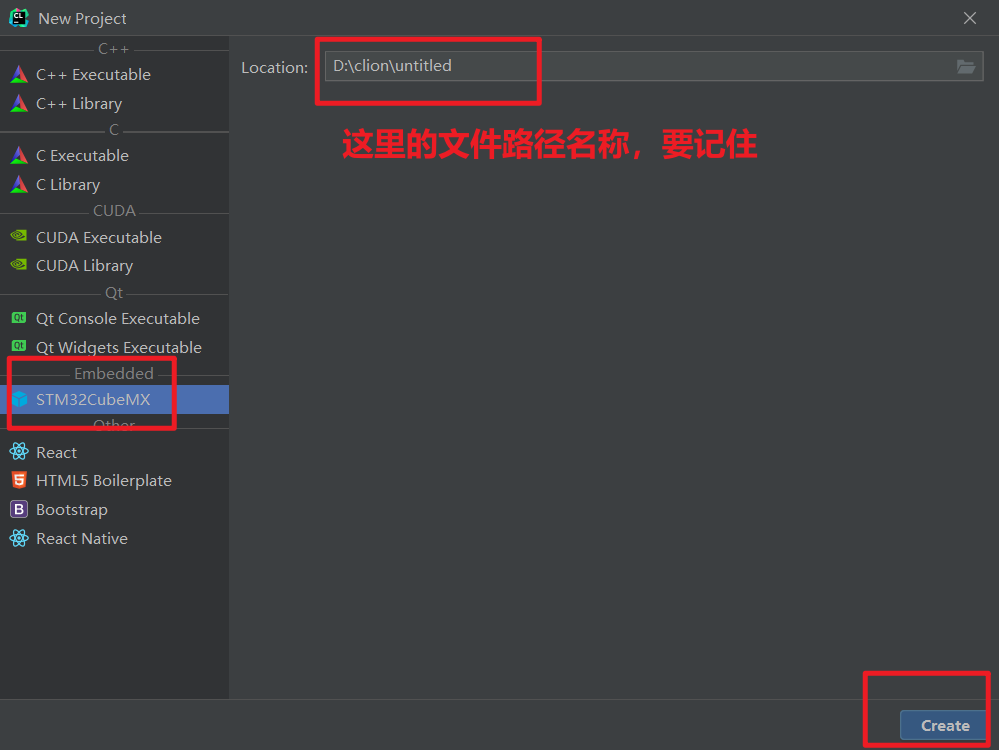Open the folder browser for Location
The width and height of the screenshot is (999, 750).
(965, 67)
